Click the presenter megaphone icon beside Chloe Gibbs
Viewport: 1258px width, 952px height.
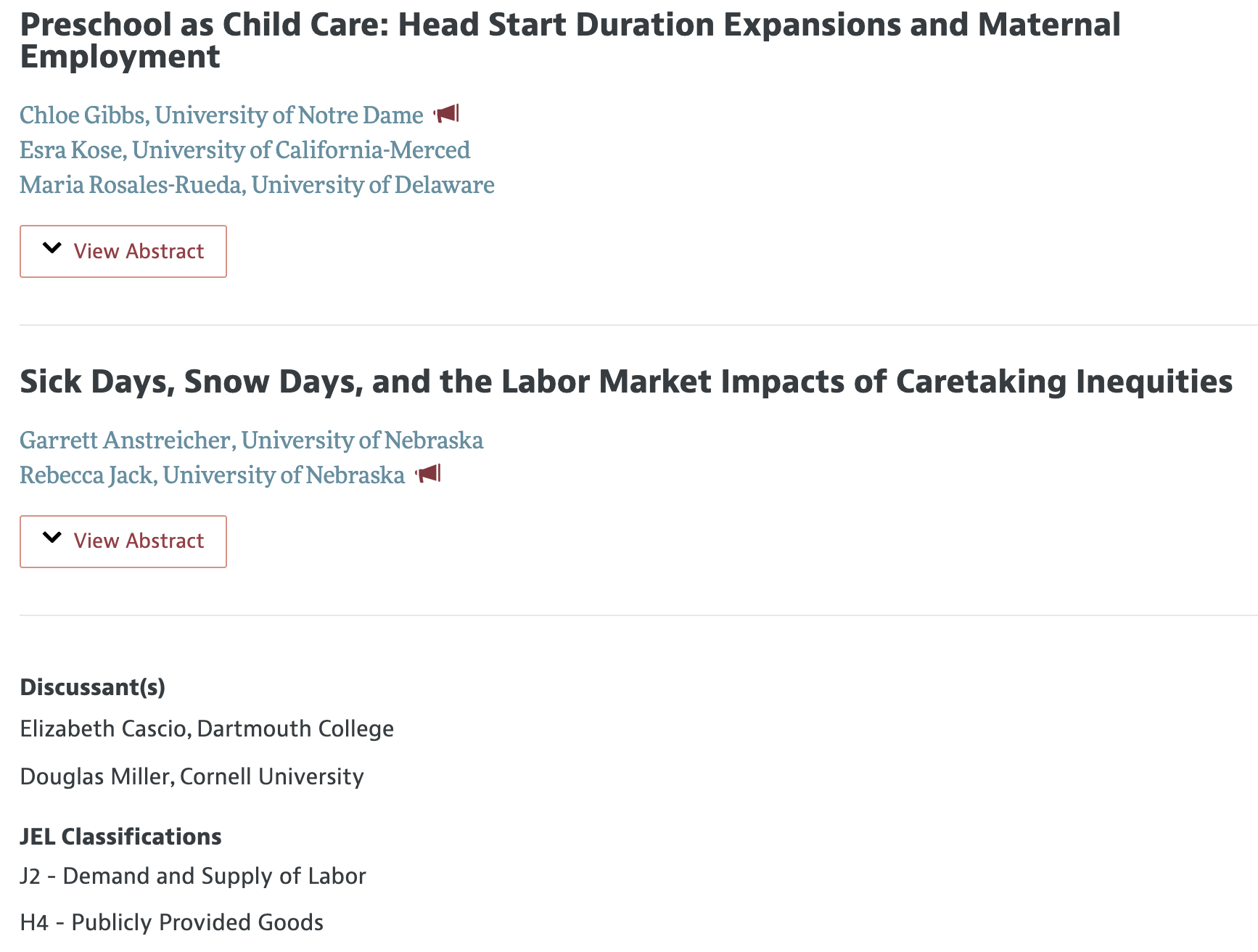click(x=447, y=114)
